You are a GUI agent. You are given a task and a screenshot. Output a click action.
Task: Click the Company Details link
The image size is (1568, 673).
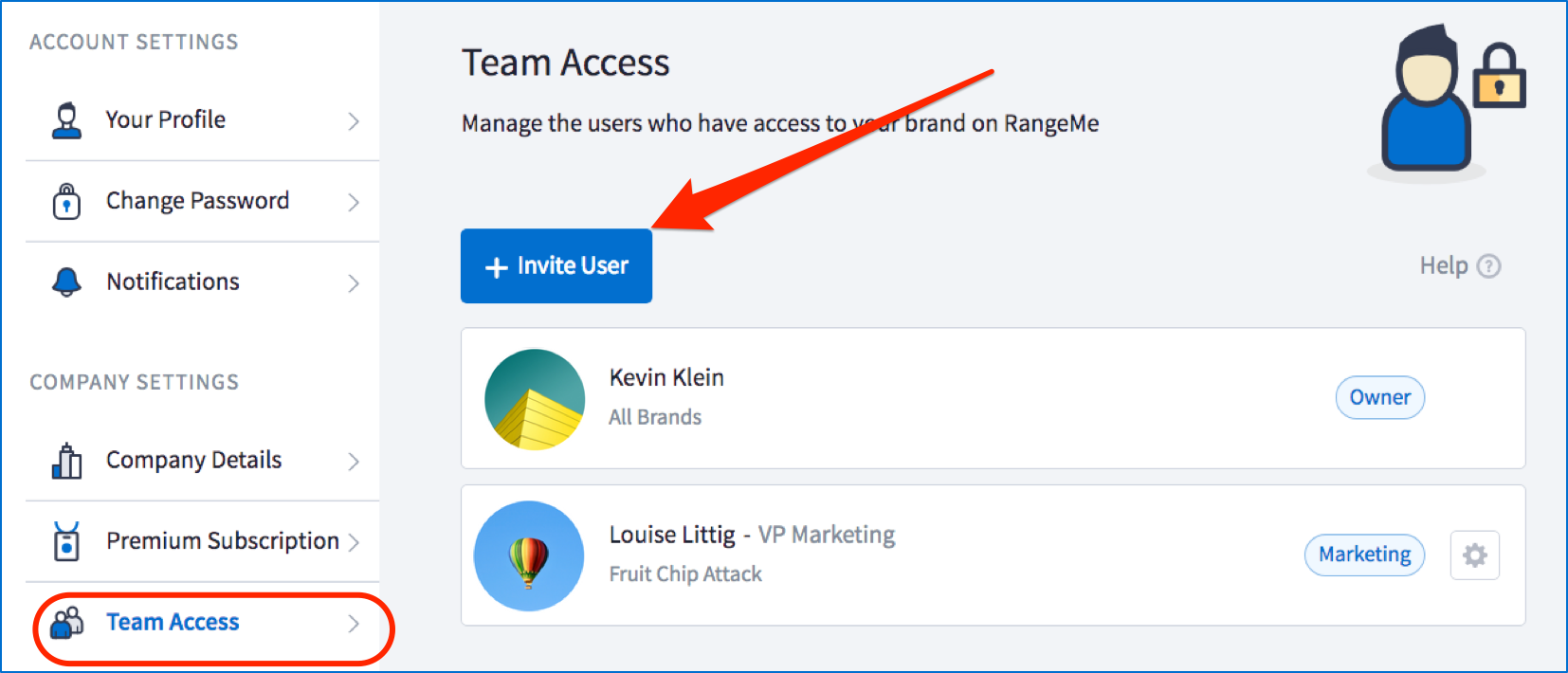coord(193,461)
